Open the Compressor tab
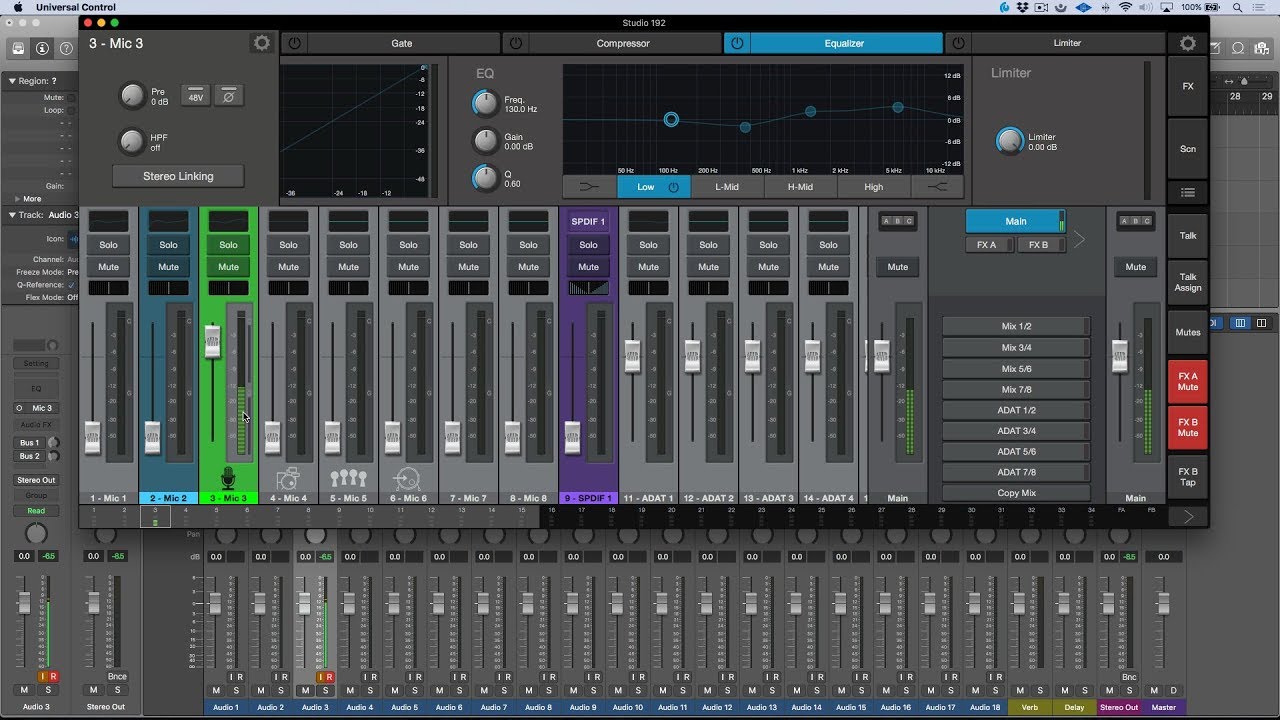The height and width of the screenshot is (720, 1280). (623, 43)
